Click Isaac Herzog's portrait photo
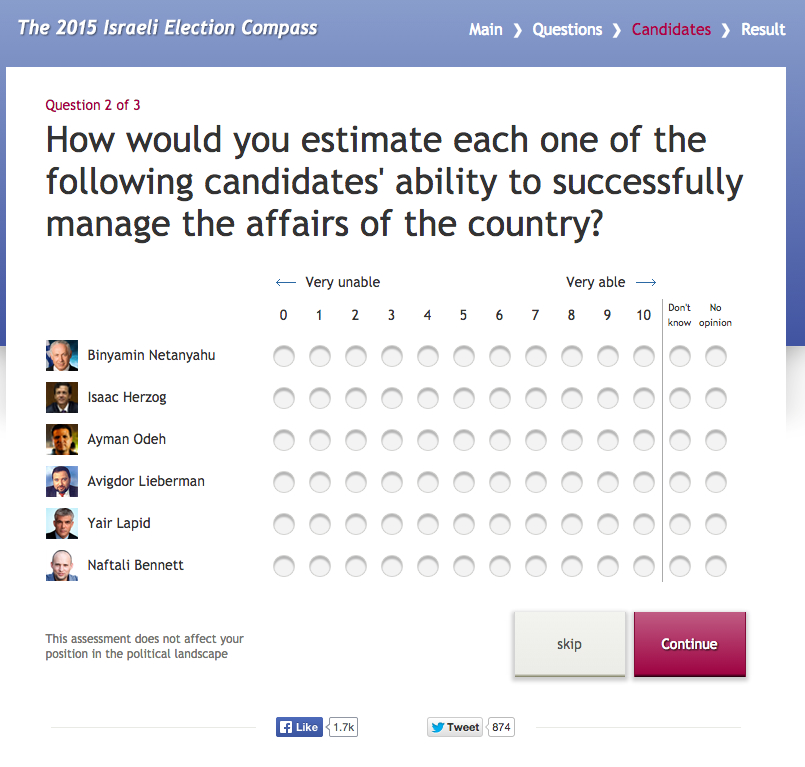This screenshot has height=767, width=805. pyautogui.click(x=61, y=397)
